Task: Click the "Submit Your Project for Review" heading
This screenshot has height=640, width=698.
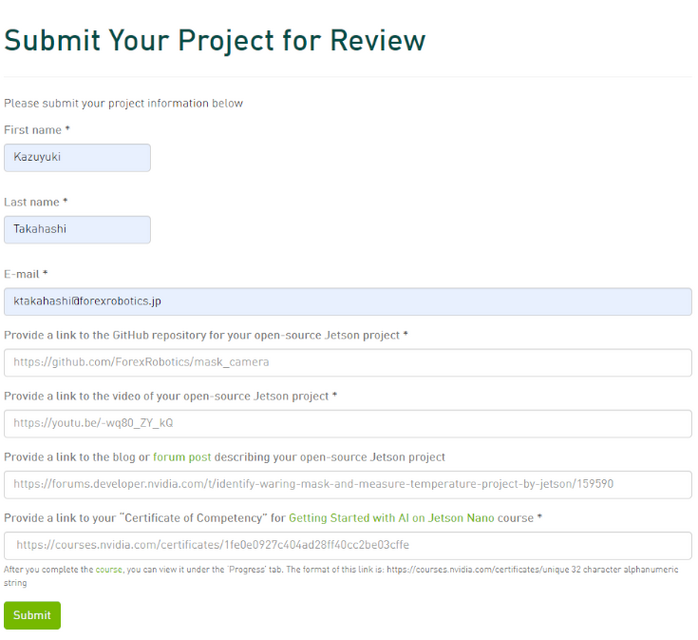Action: pyautogui.click(x=215, y=40)
